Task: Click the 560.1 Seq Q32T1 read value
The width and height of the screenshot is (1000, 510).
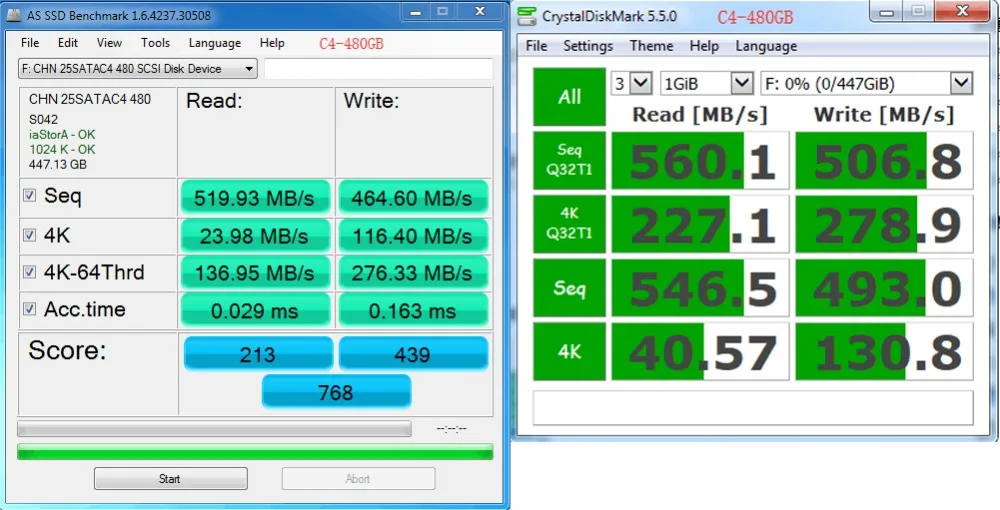Action: click(x=700, y=161)
